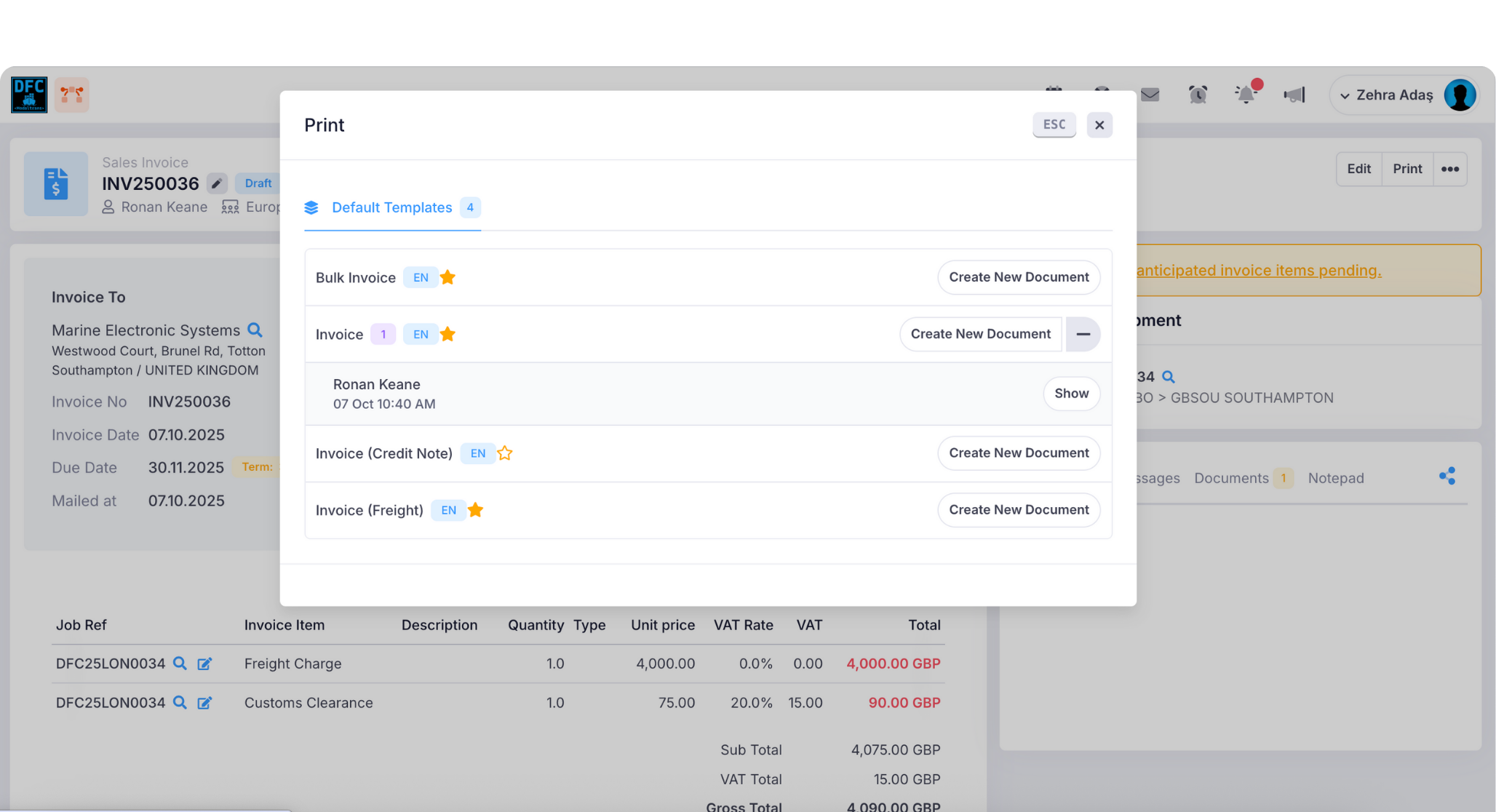
Task: Click the envelope mail icon
Action: [1150, 95]
